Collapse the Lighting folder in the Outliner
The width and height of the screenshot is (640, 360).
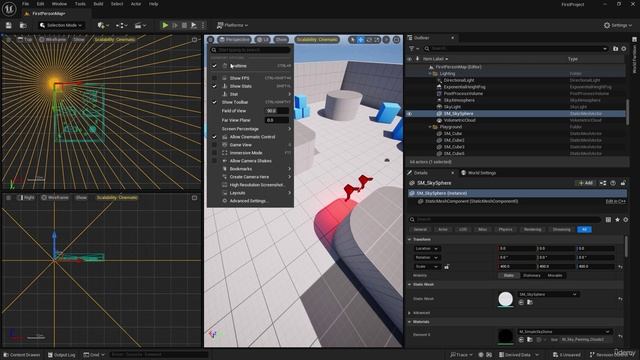coord(430,74)
